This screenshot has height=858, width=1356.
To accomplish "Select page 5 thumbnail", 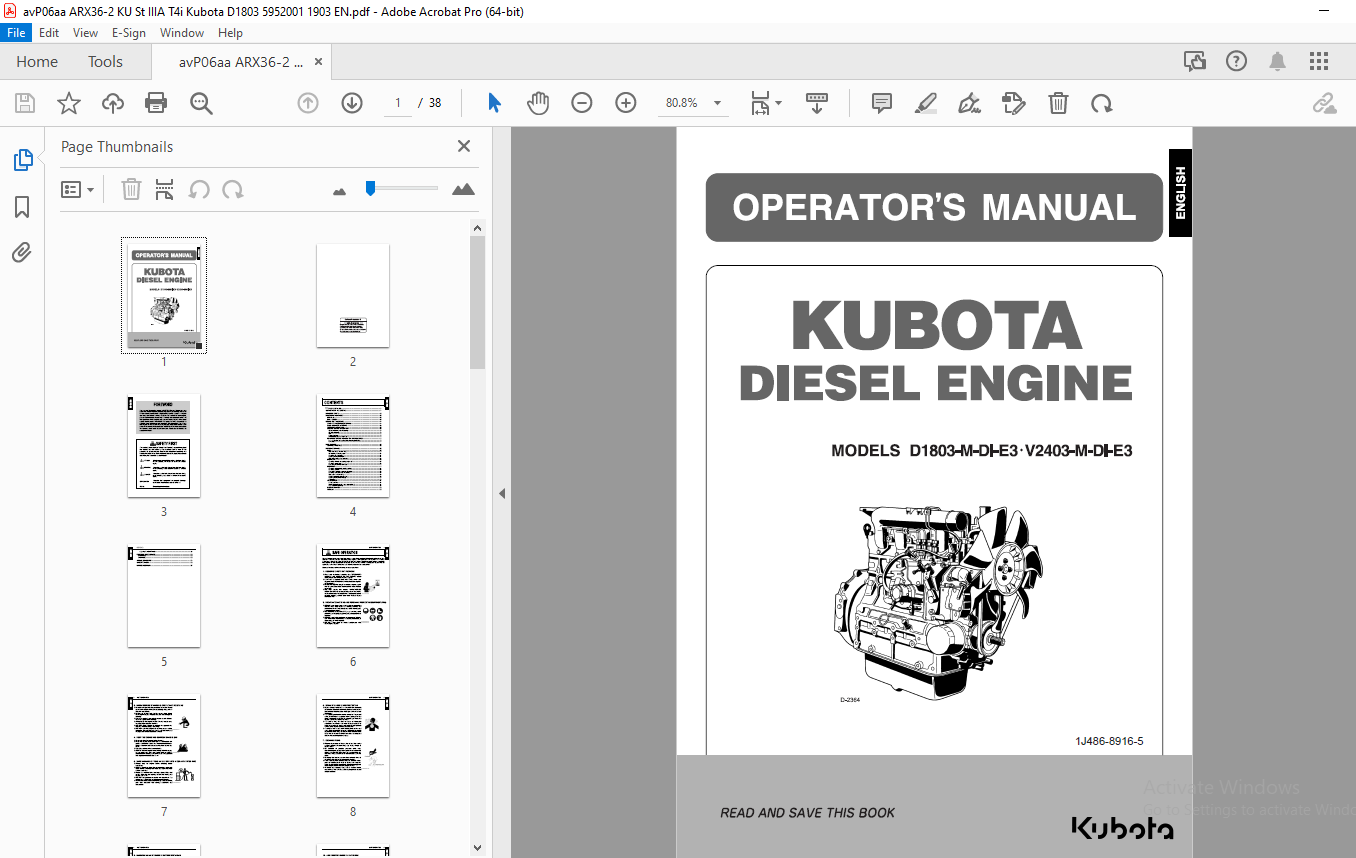I will pos(164,595).
